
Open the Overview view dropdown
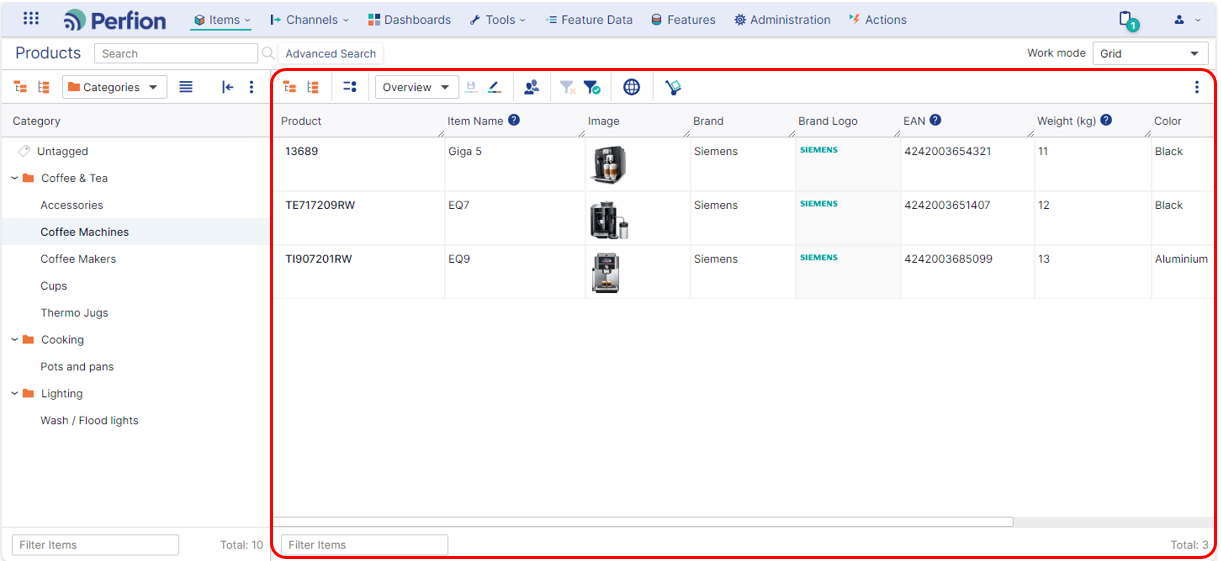417,87
